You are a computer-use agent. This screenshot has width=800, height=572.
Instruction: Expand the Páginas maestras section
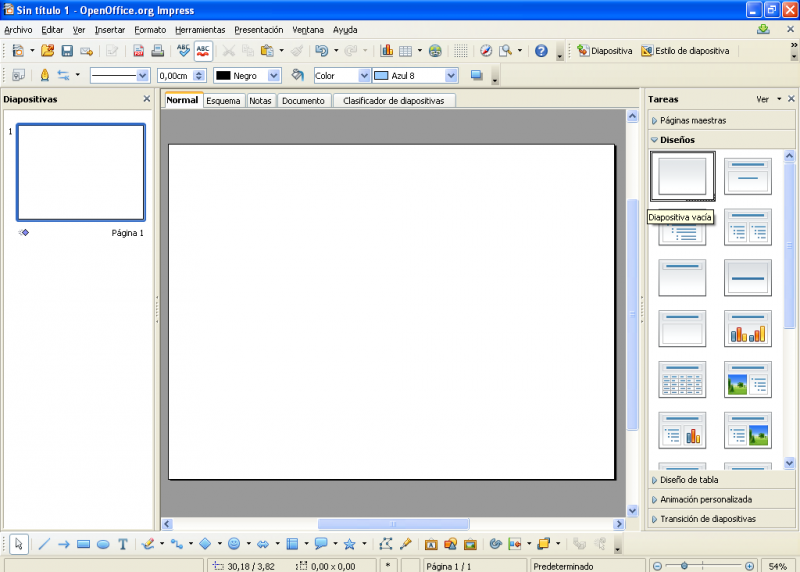(x=692, y=120)
